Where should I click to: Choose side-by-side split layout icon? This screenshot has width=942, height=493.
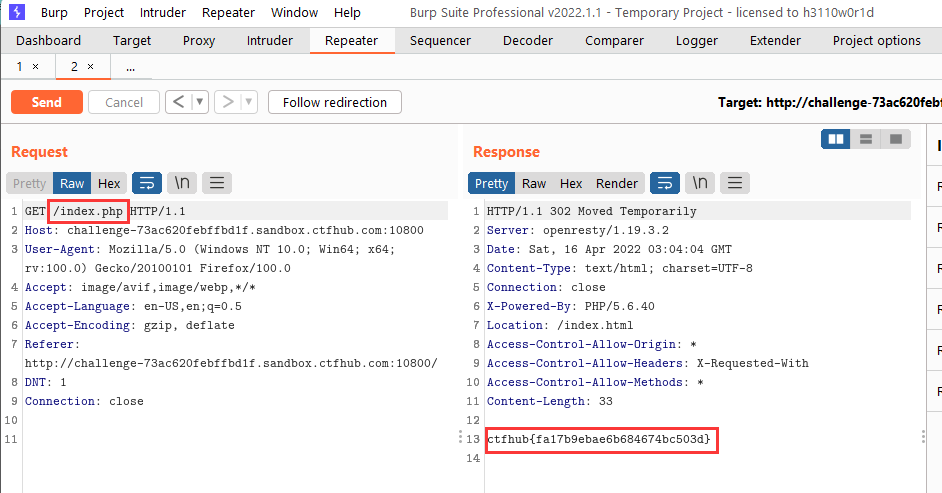836,139
